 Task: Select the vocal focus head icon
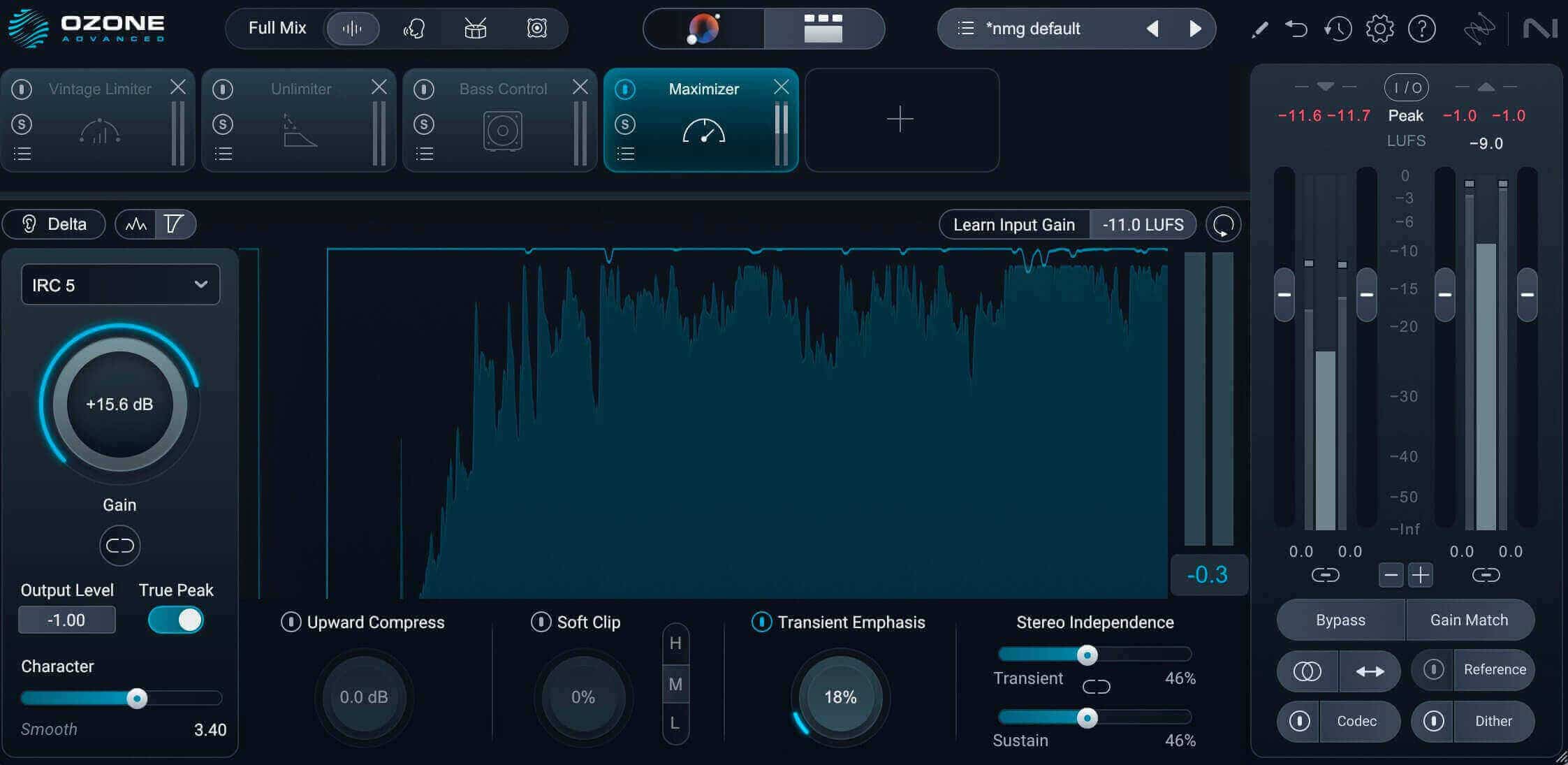pyautogui.click(x=414, y=29)
